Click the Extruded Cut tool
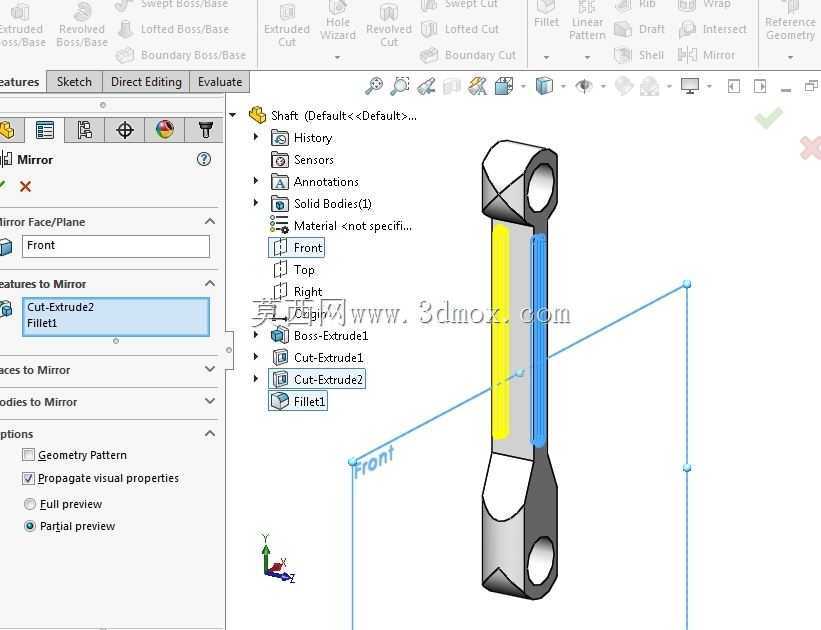Screen dimensions: 821x630 click(x=286, y=25)
